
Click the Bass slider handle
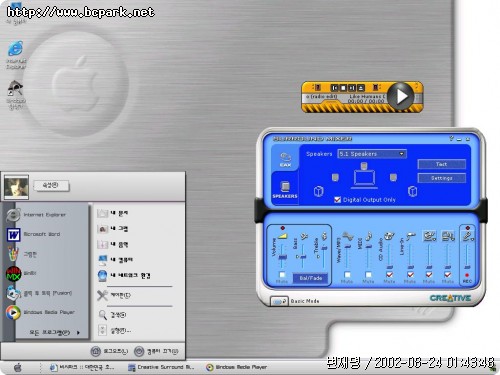(303, 257)
